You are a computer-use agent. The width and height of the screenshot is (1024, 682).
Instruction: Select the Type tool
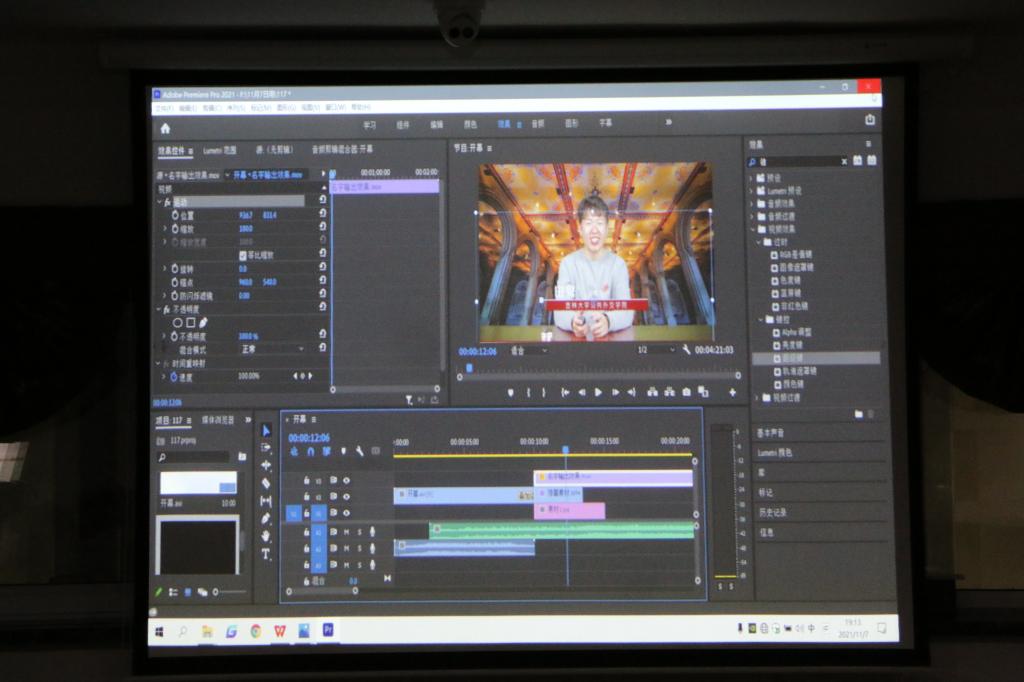(x=266, y=554)
